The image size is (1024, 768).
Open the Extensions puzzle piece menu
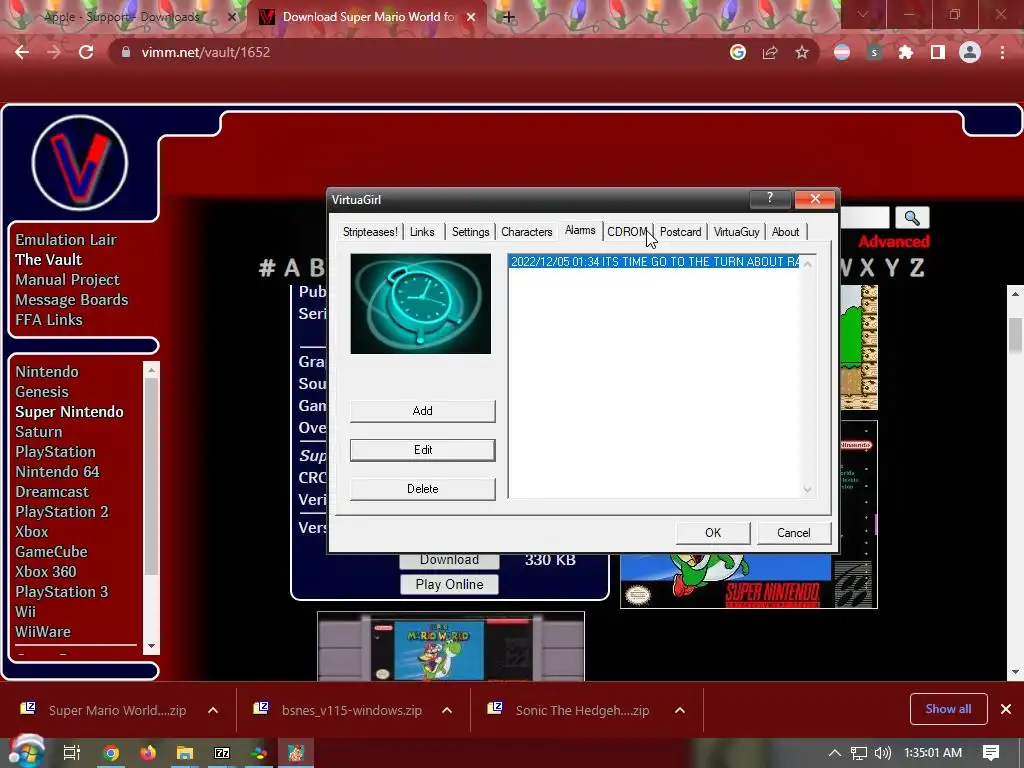pos(906,52)
